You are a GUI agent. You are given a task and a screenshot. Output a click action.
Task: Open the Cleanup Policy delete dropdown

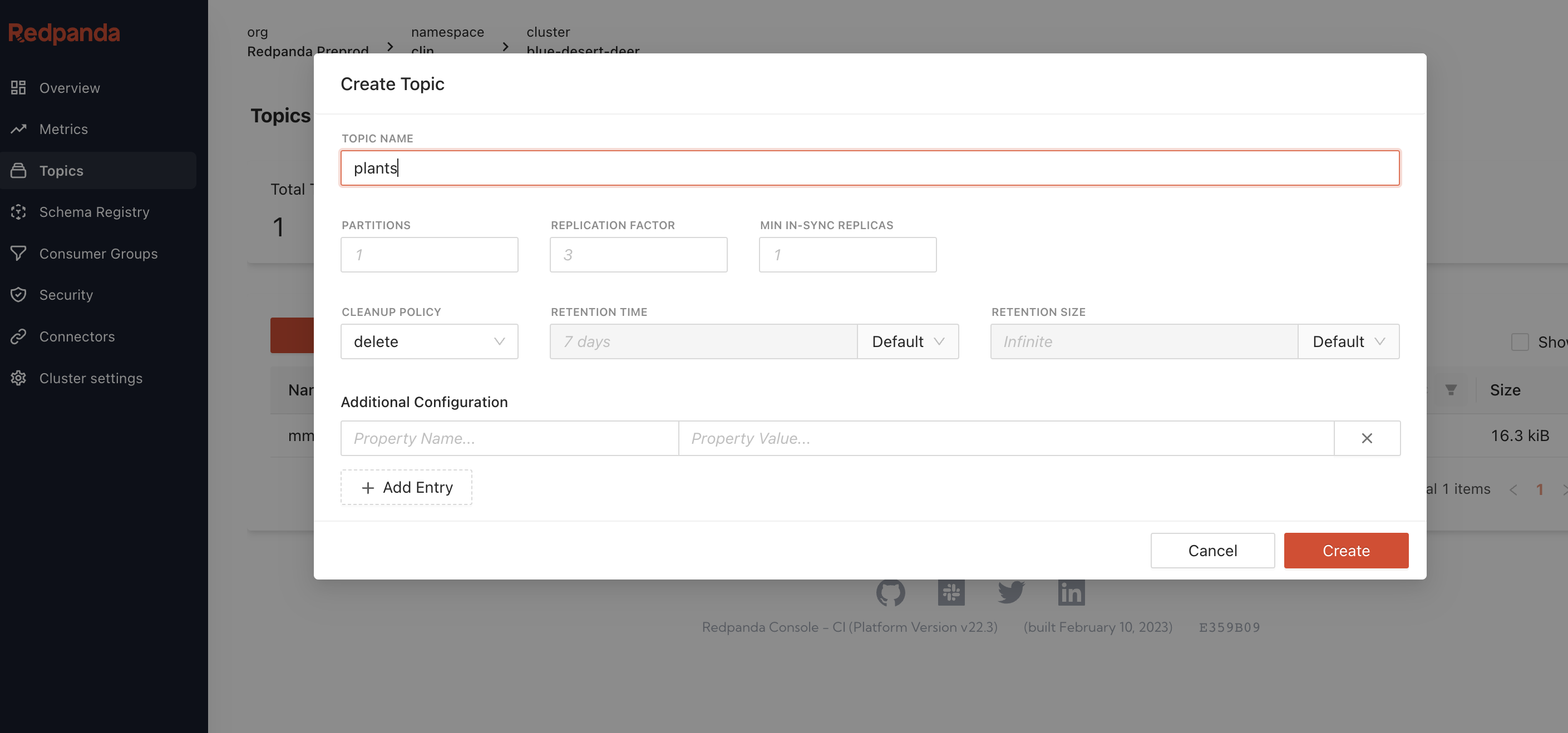[429, 342]
